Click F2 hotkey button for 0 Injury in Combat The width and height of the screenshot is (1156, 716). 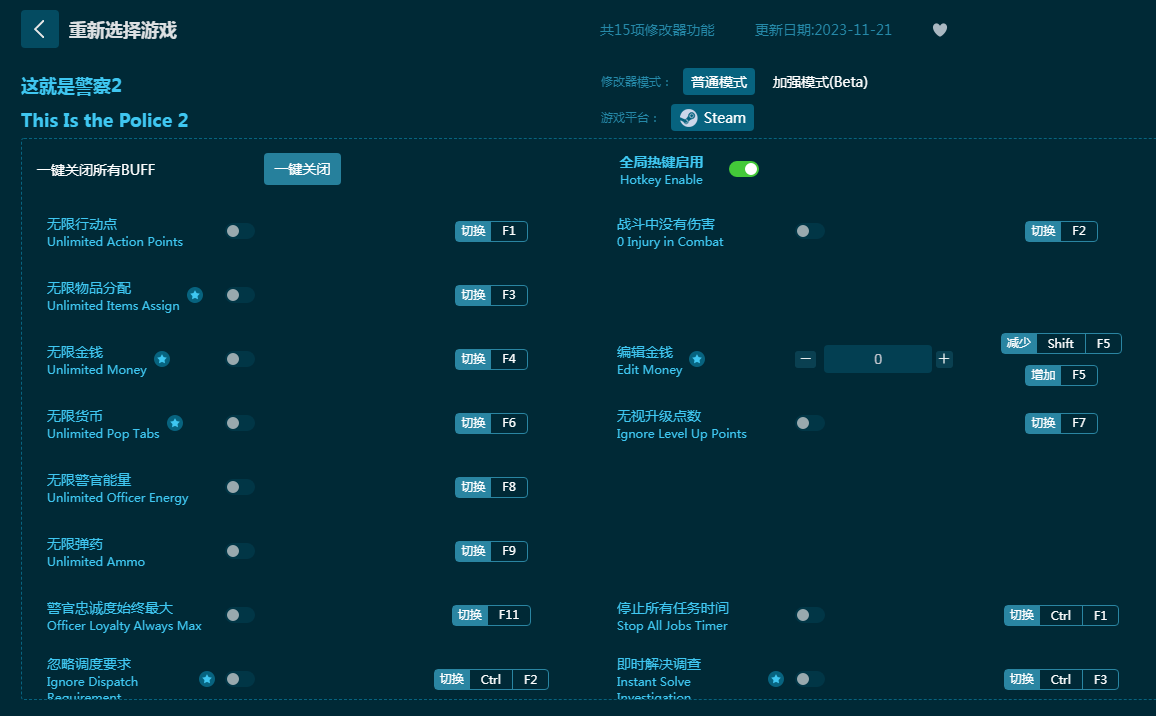pos(1061,232)
